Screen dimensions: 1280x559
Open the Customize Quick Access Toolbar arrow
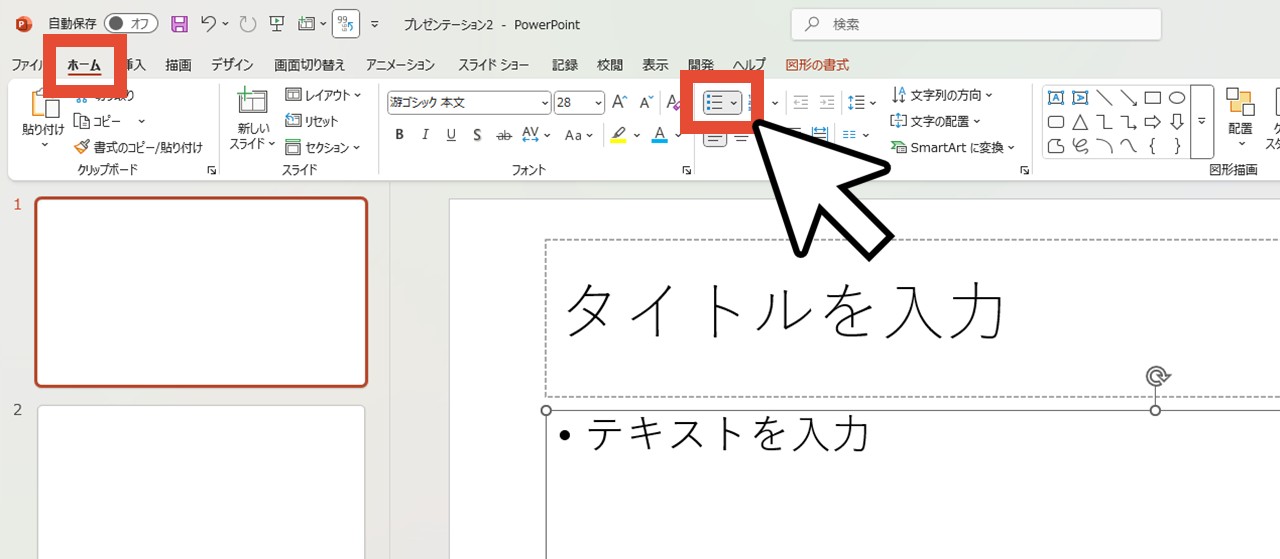(375, 23)
